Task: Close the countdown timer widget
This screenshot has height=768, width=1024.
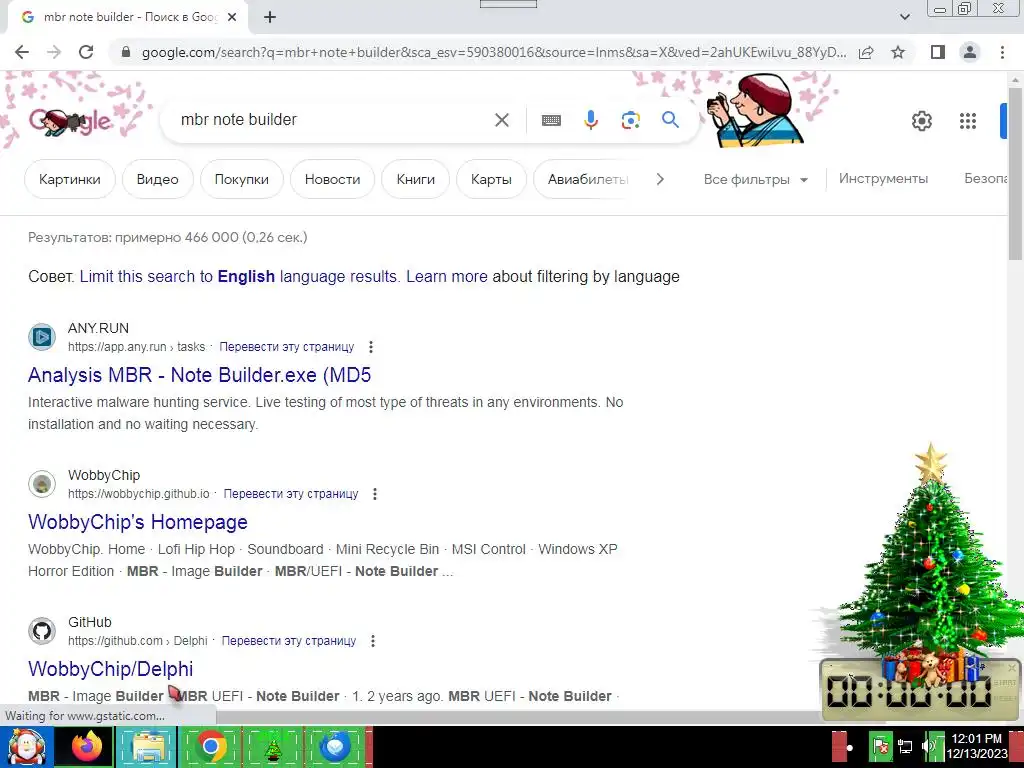Action: point(1011,667)
